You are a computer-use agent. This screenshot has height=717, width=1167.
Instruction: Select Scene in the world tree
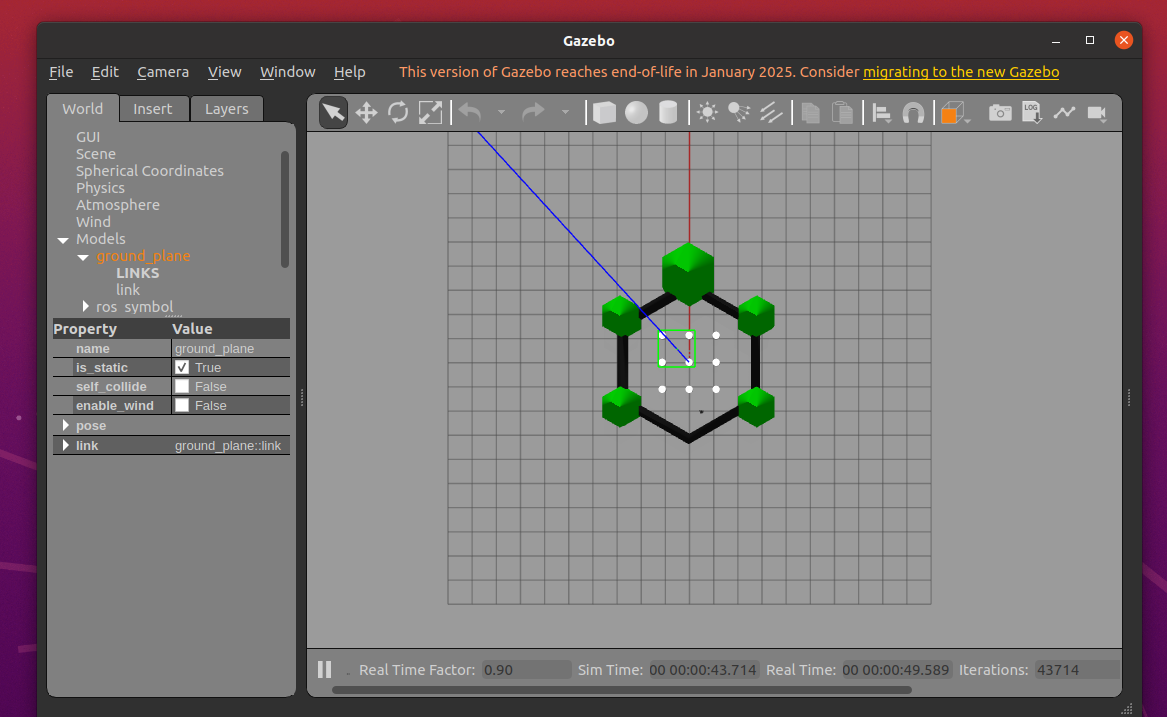(96, 154)
